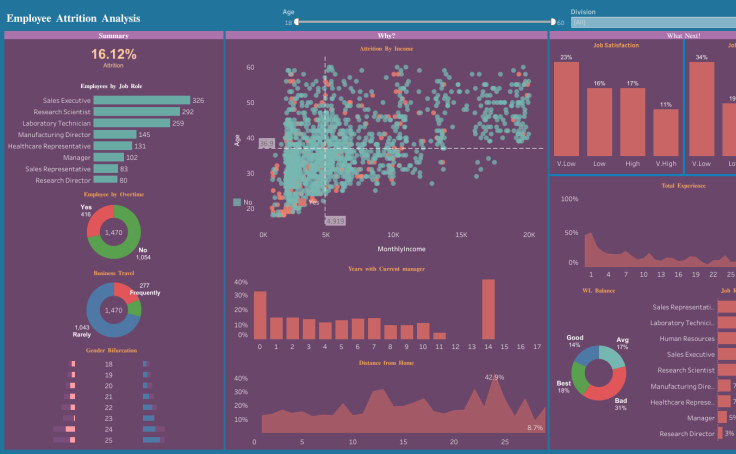Select the age 24 row in Gender Bifurcation
This screenshot has height=454, width=736.
[x=109, y=429]
